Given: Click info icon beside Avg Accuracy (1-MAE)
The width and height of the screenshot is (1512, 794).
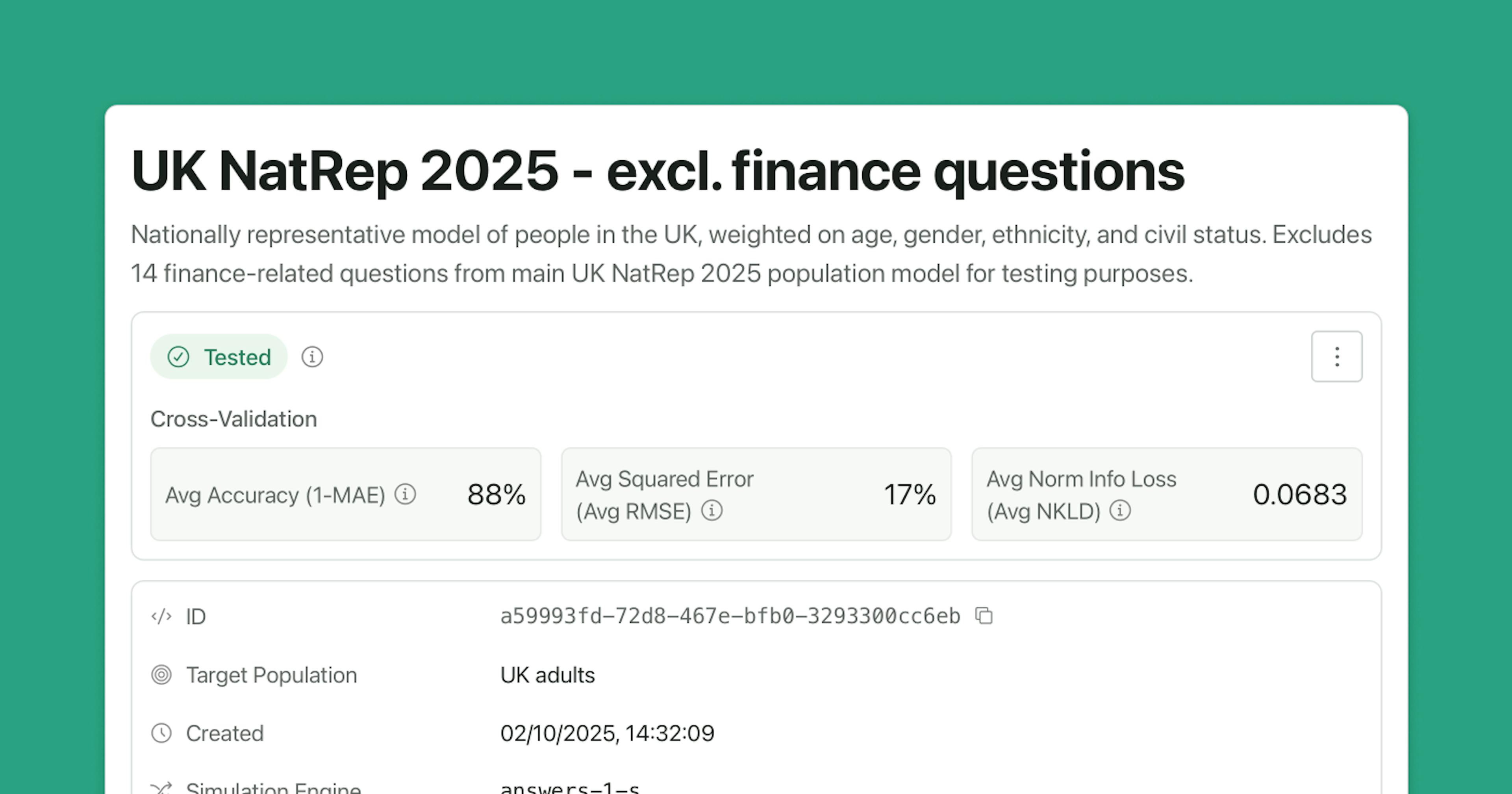Looking at the screenshot, I should point(405,495).
